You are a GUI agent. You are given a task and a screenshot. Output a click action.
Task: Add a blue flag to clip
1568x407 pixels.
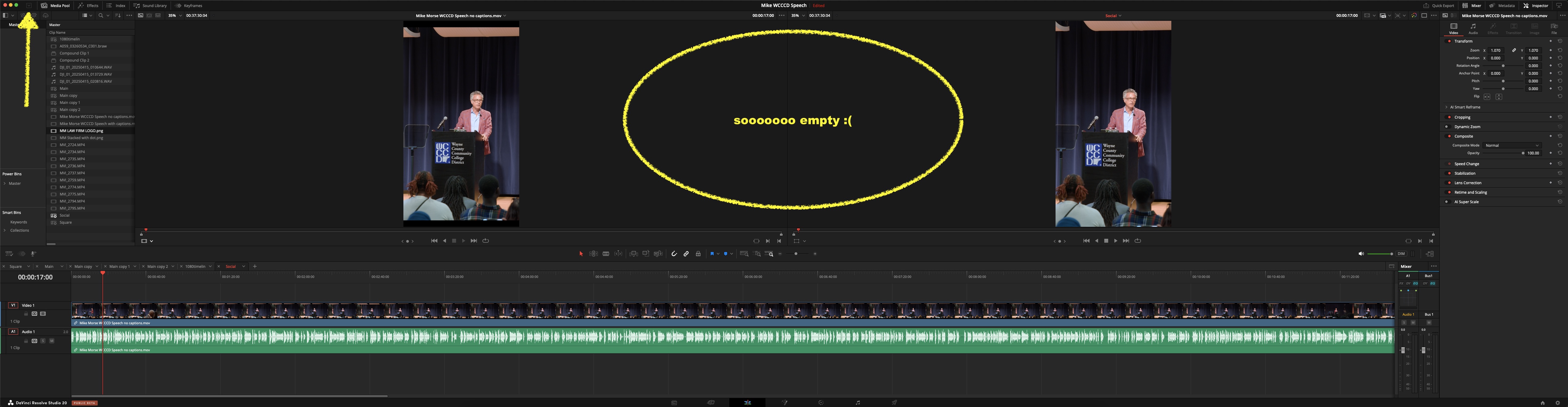(x=712, y=254)
